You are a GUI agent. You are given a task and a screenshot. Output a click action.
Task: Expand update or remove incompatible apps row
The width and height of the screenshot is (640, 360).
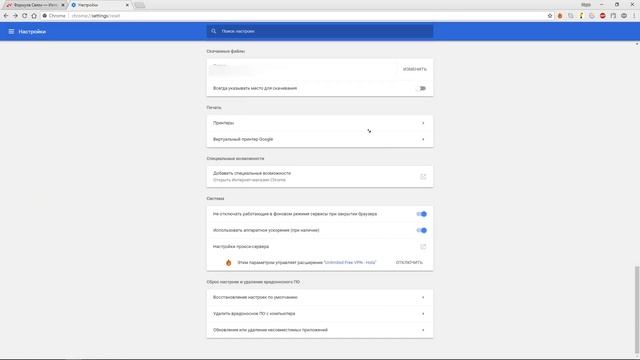320,330
